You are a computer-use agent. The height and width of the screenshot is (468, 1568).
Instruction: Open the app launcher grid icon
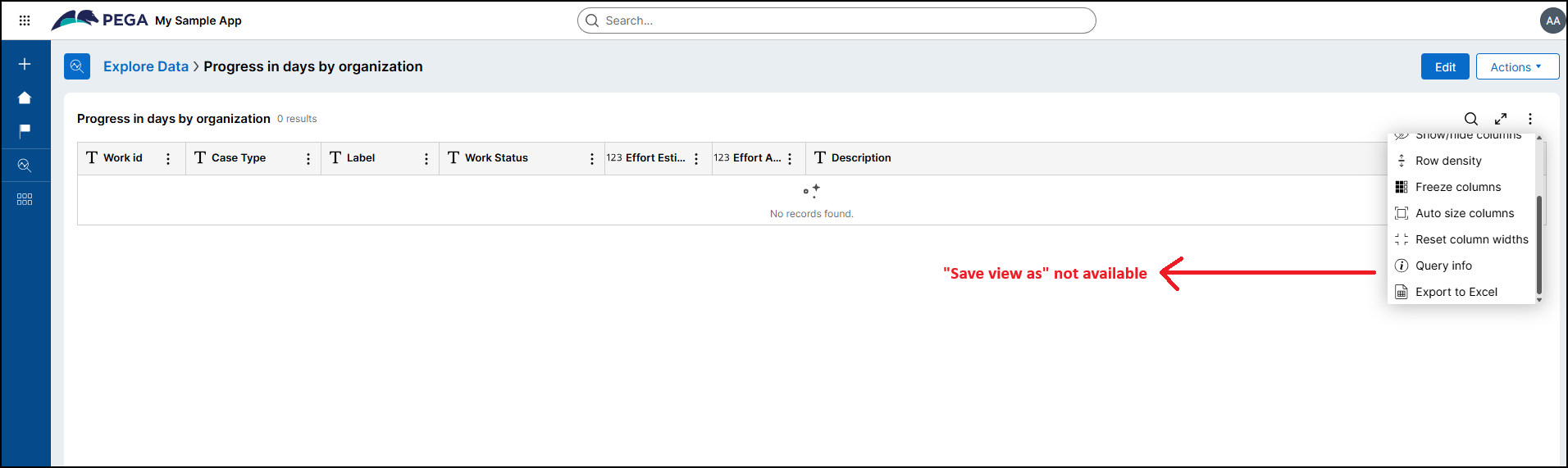pos(25,20)
